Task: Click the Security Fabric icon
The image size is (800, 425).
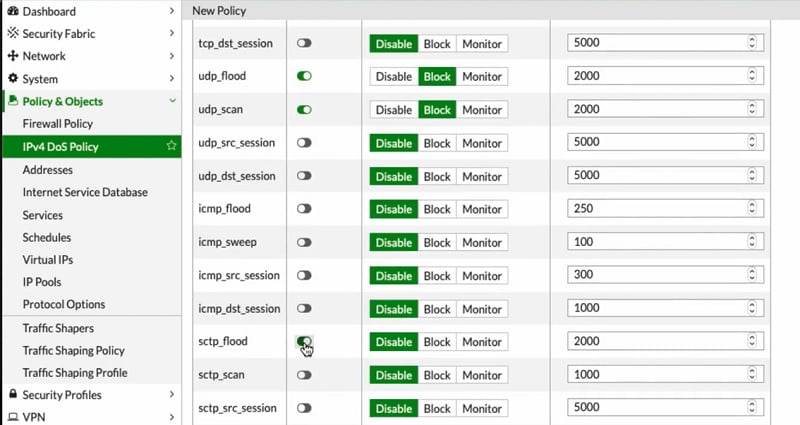Action: (13, 33)
